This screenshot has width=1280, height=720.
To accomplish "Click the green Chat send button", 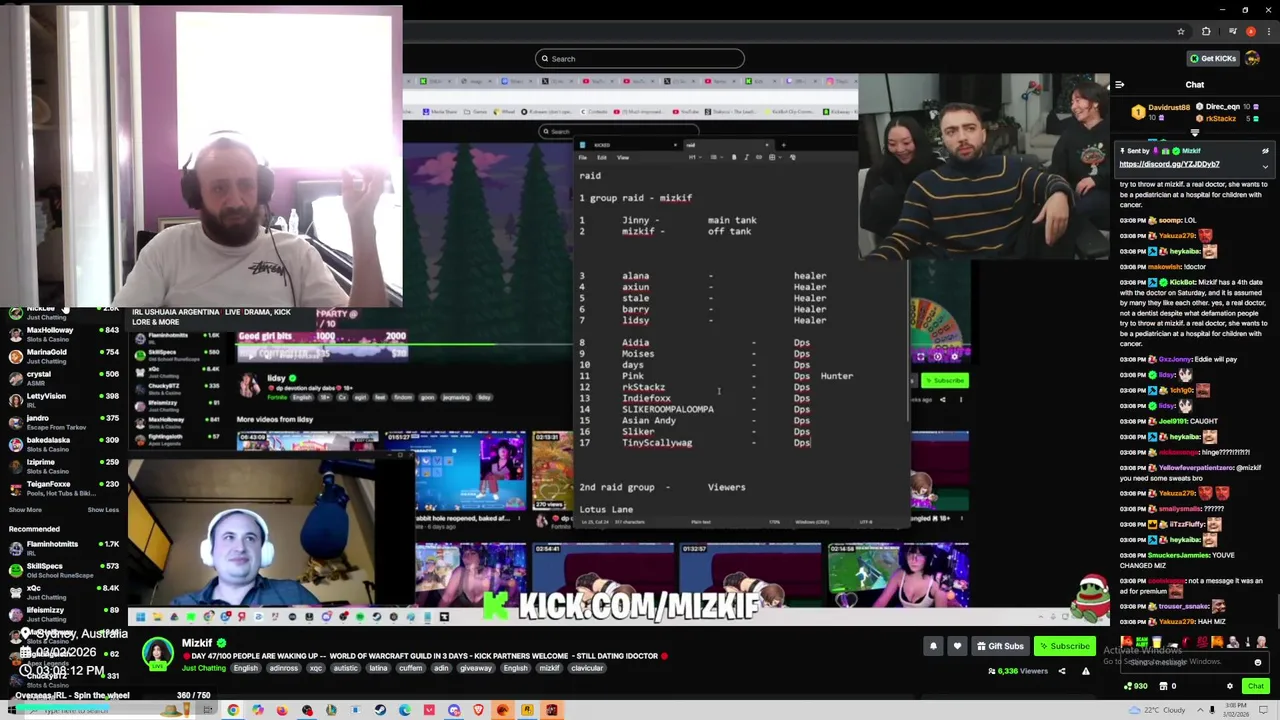I will pyautogui.click(x=1255, y=686).
